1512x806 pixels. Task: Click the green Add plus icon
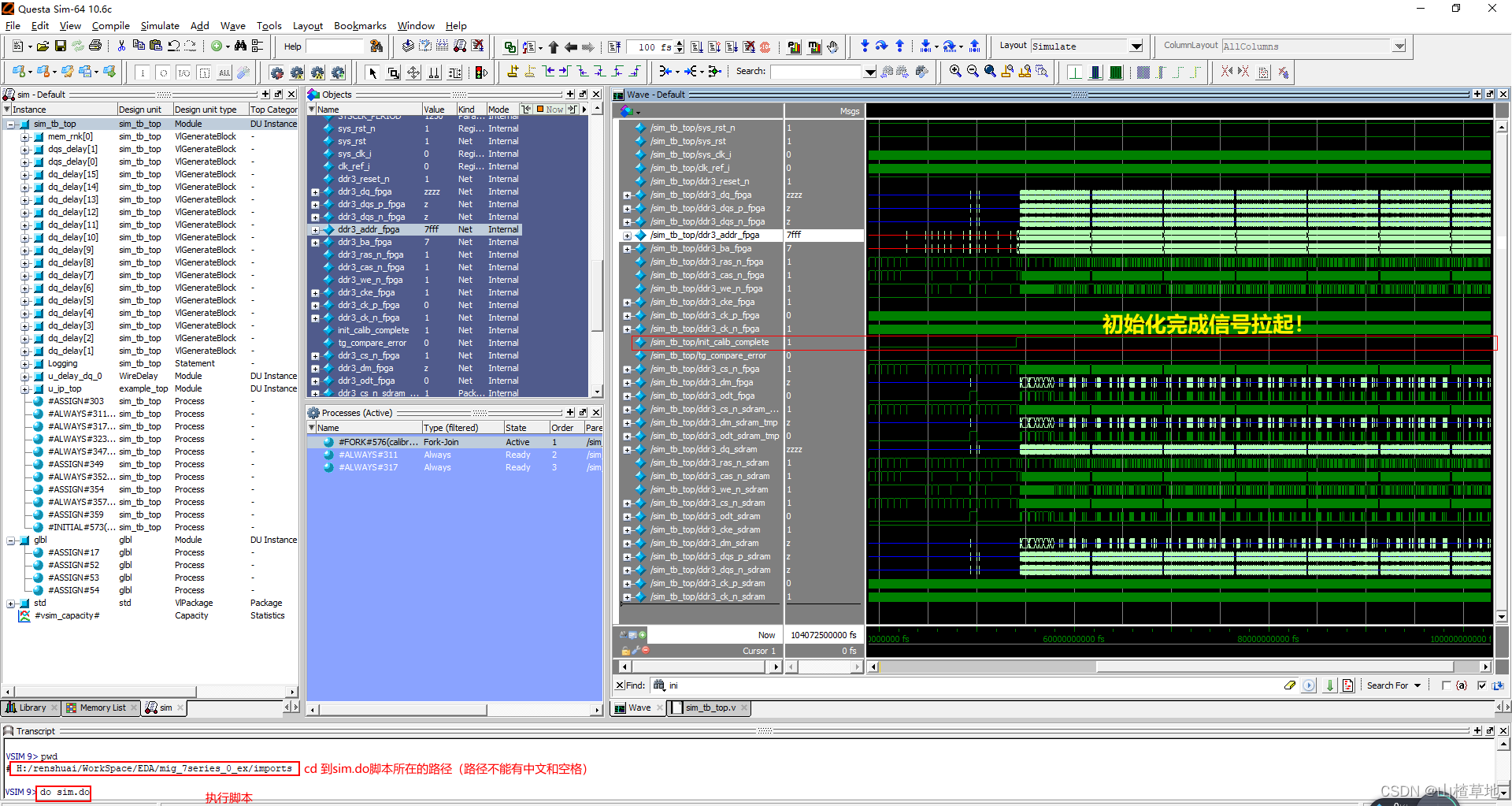click(x=217, y=46)
